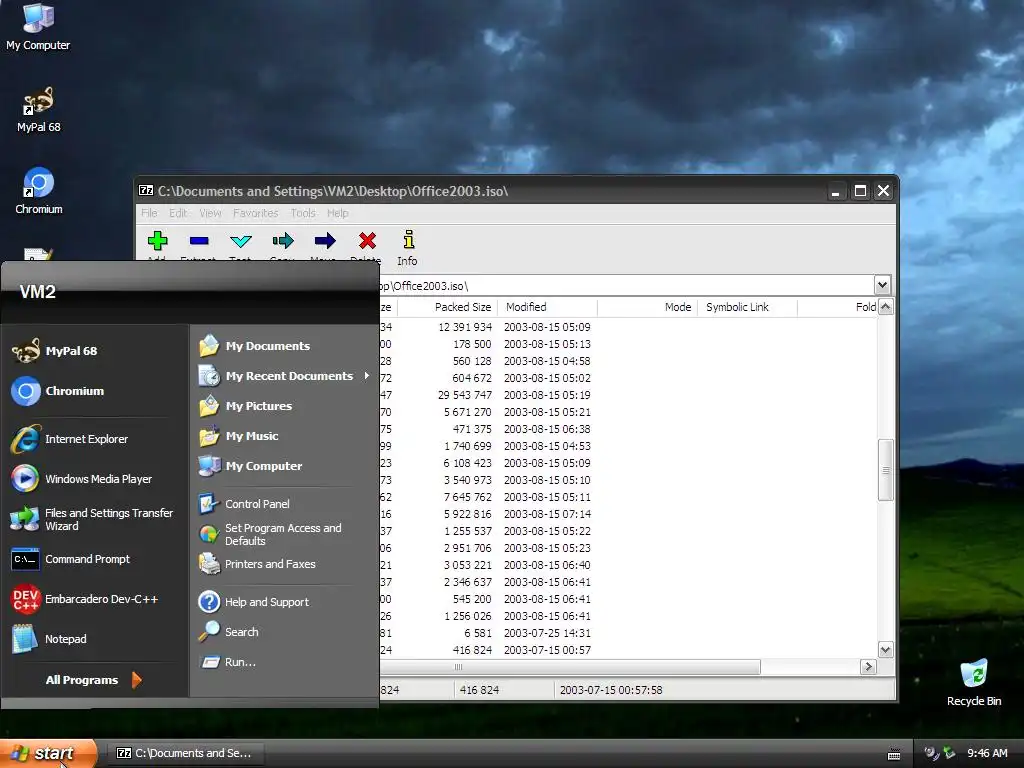Click the file list scroll up arrow
The image size is (1024, 768).
click(886, 307)
